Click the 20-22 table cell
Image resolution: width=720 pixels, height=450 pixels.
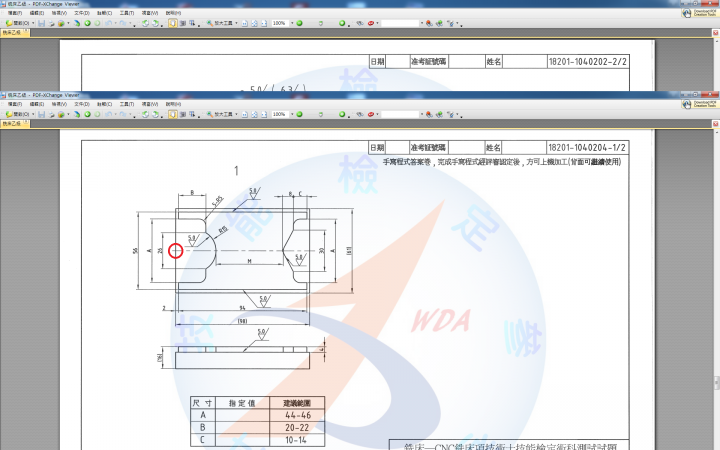(x=298, y=428)
